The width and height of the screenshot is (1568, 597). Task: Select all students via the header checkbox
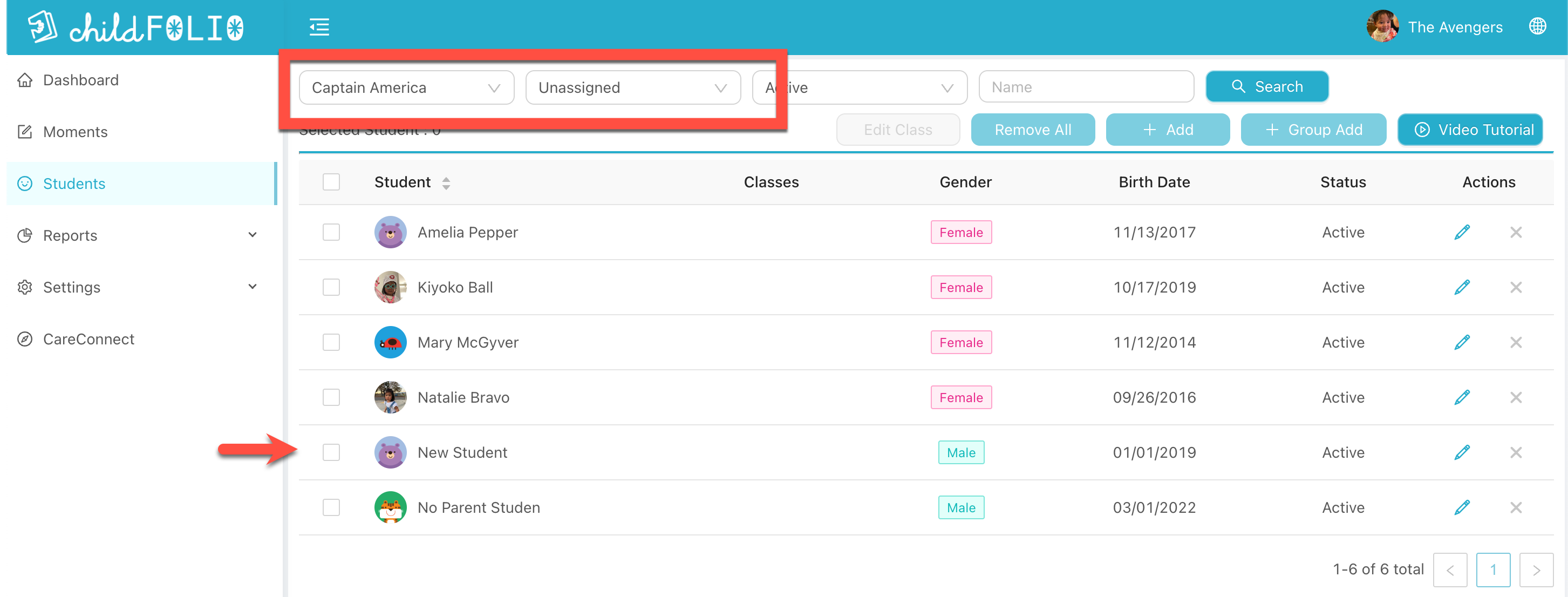(331, 181)
